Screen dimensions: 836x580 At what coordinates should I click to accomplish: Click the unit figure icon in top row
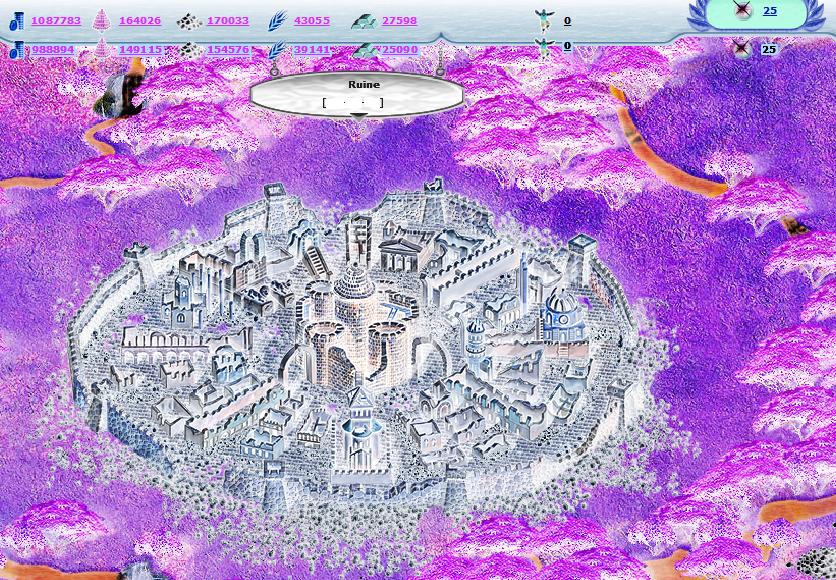[x=543, y=20]
